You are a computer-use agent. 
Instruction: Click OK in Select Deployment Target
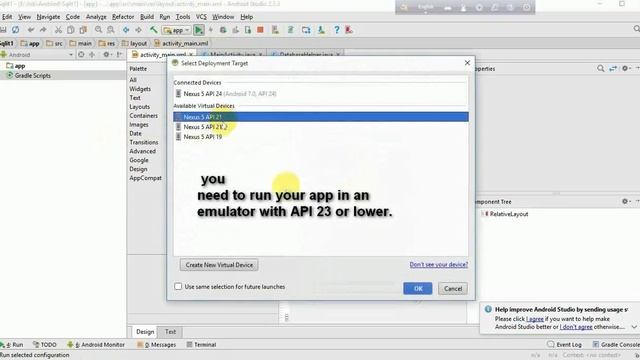418,289
